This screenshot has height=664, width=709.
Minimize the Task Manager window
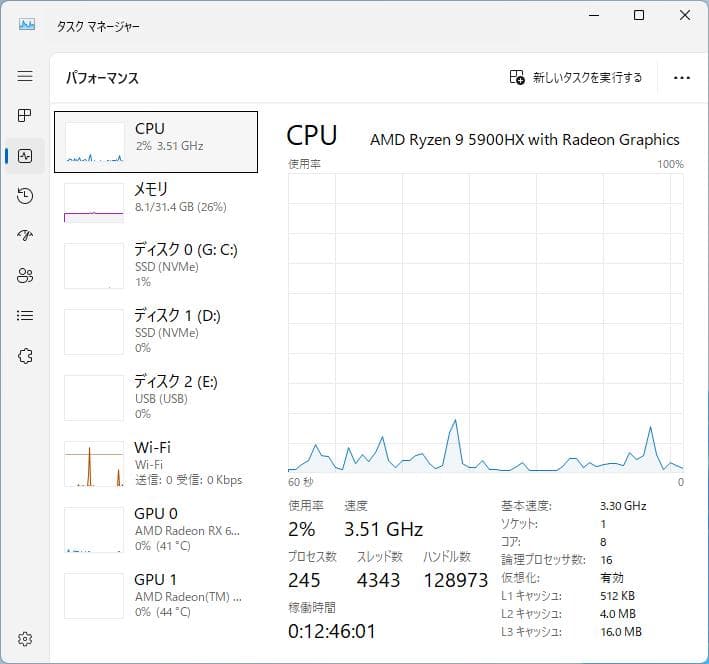(x=594, y=15)
